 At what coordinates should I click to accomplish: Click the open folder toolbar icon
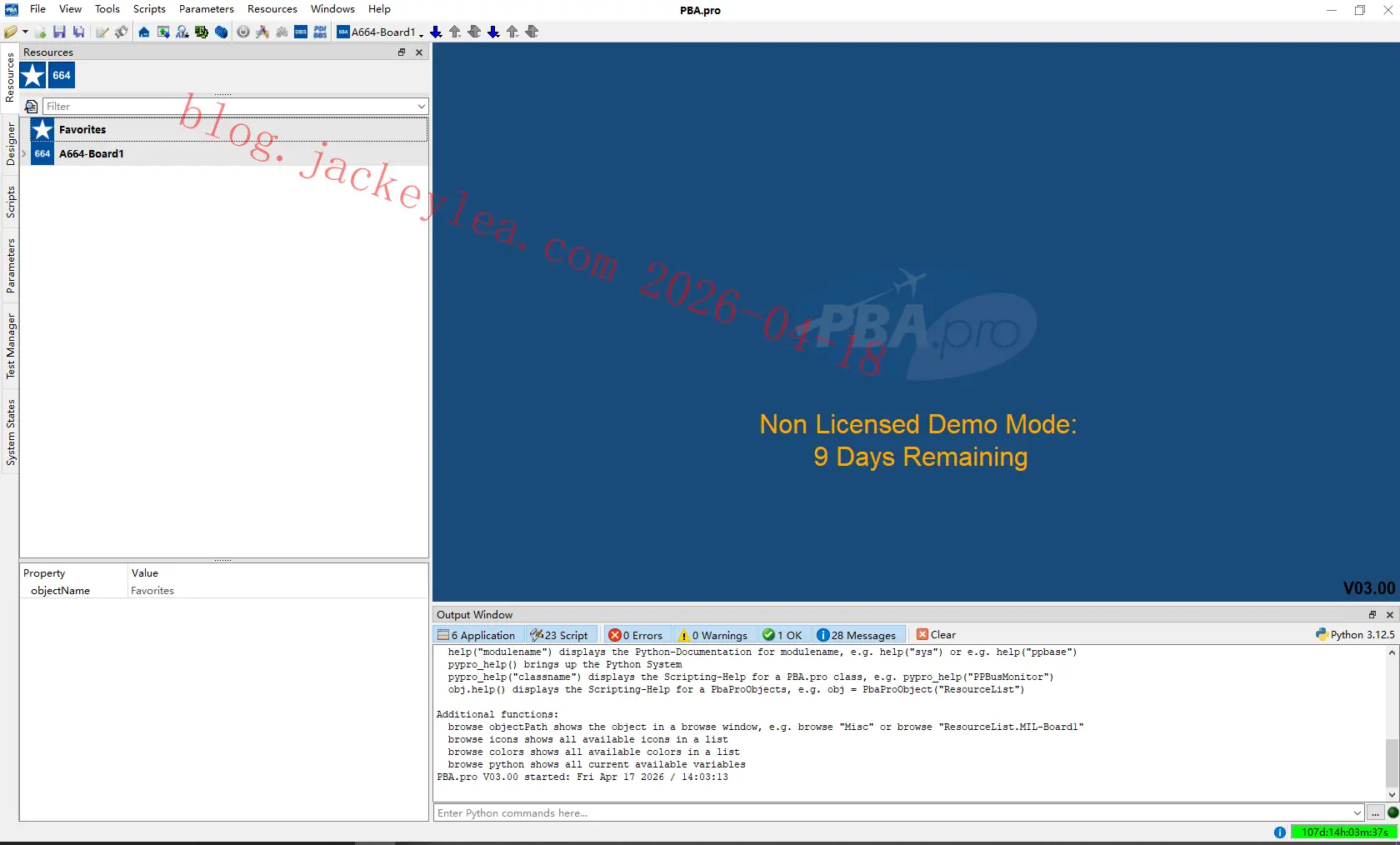(x=11, y=32)
